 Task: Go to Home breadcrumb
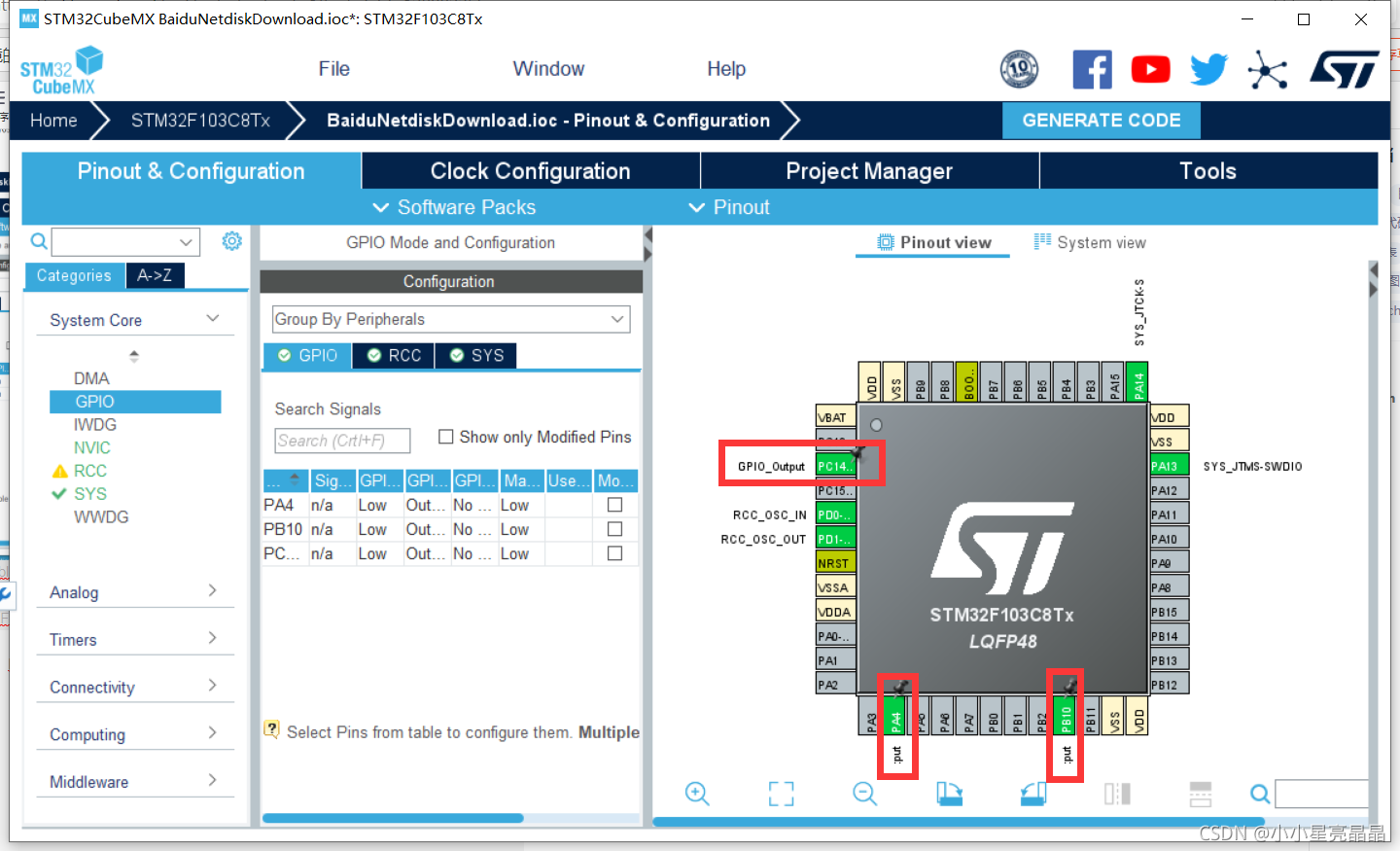[53, 121]
